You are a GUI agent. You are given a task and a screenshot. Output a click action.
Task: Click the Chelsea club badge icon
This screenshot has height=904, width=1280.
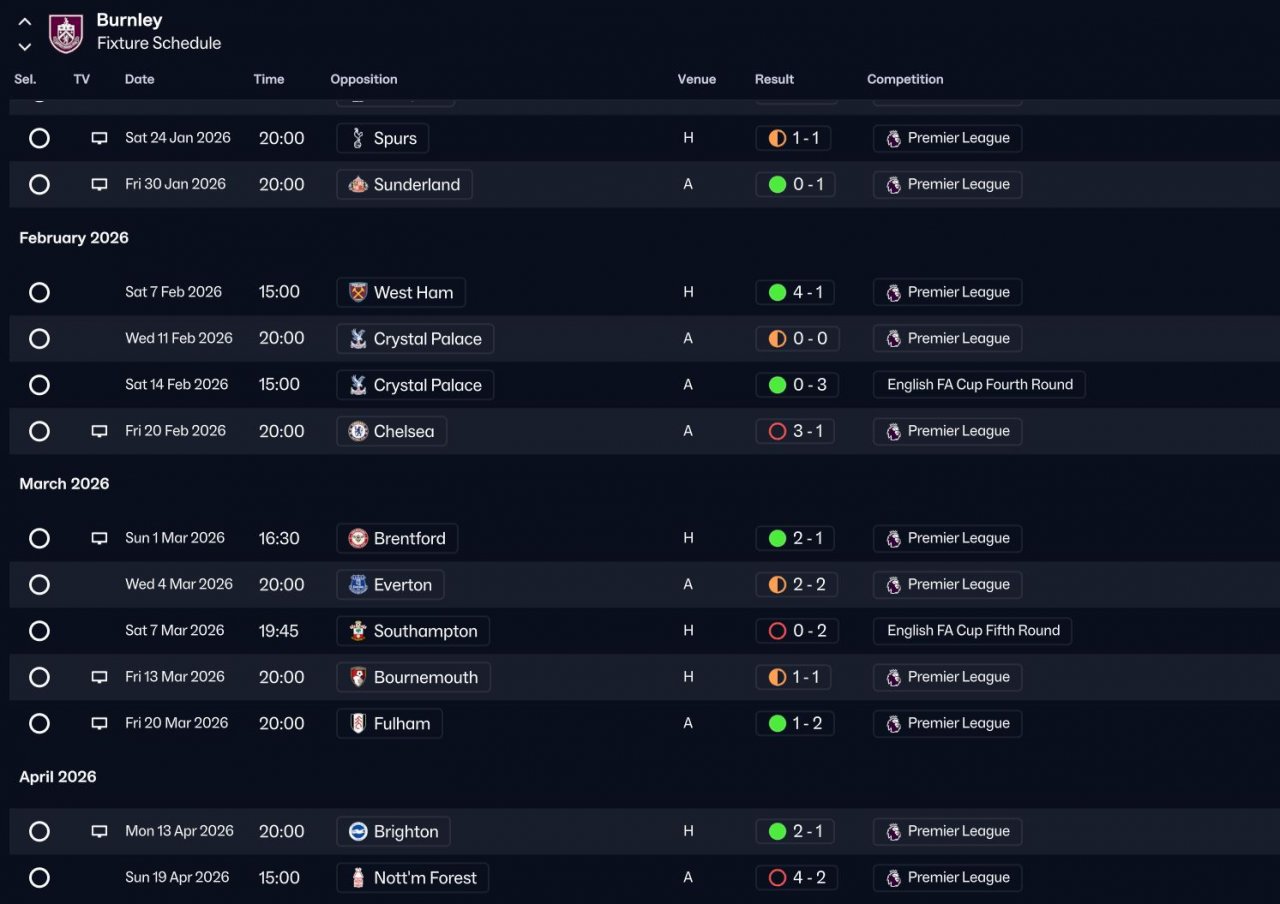358,431
